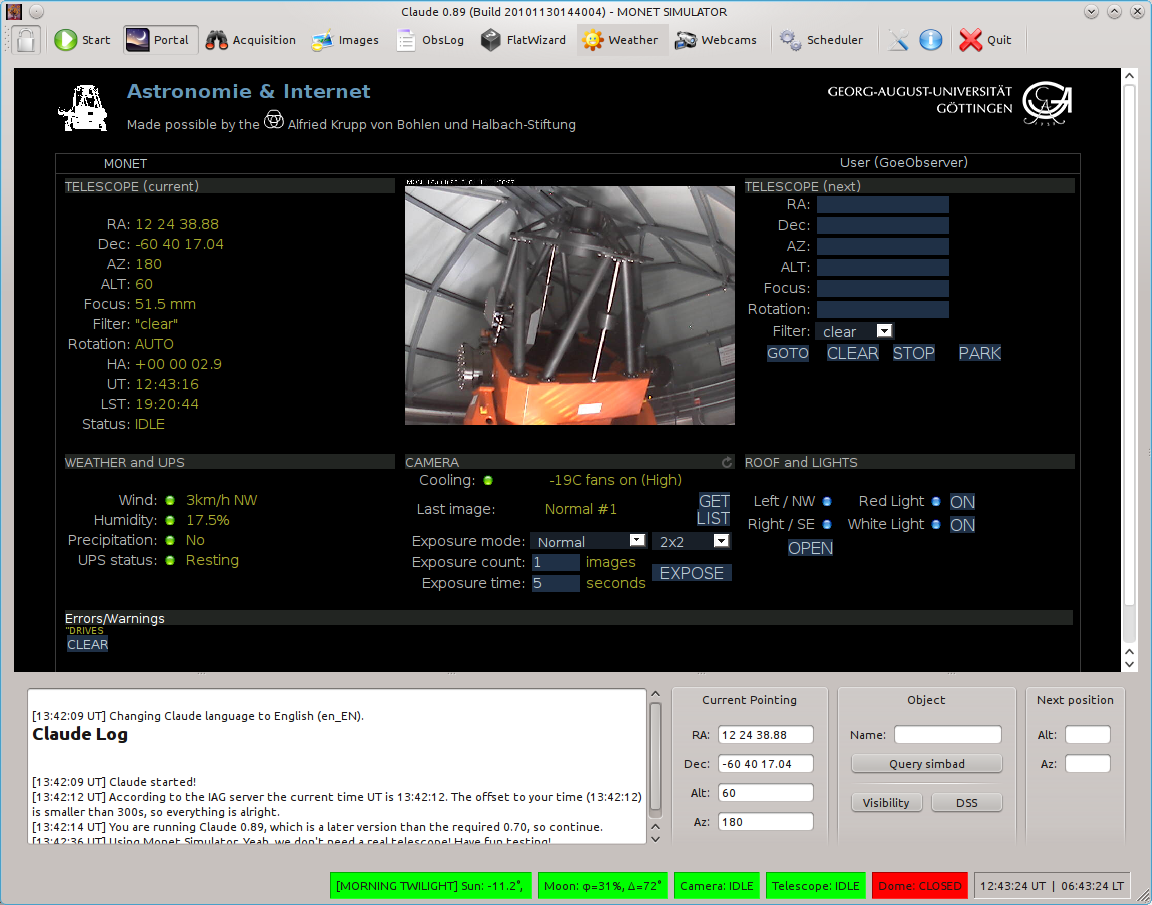Click the Object Name input field
The height and width of the screenshot is (905, 1152).
pyautogui.click(x=947, y=735)
